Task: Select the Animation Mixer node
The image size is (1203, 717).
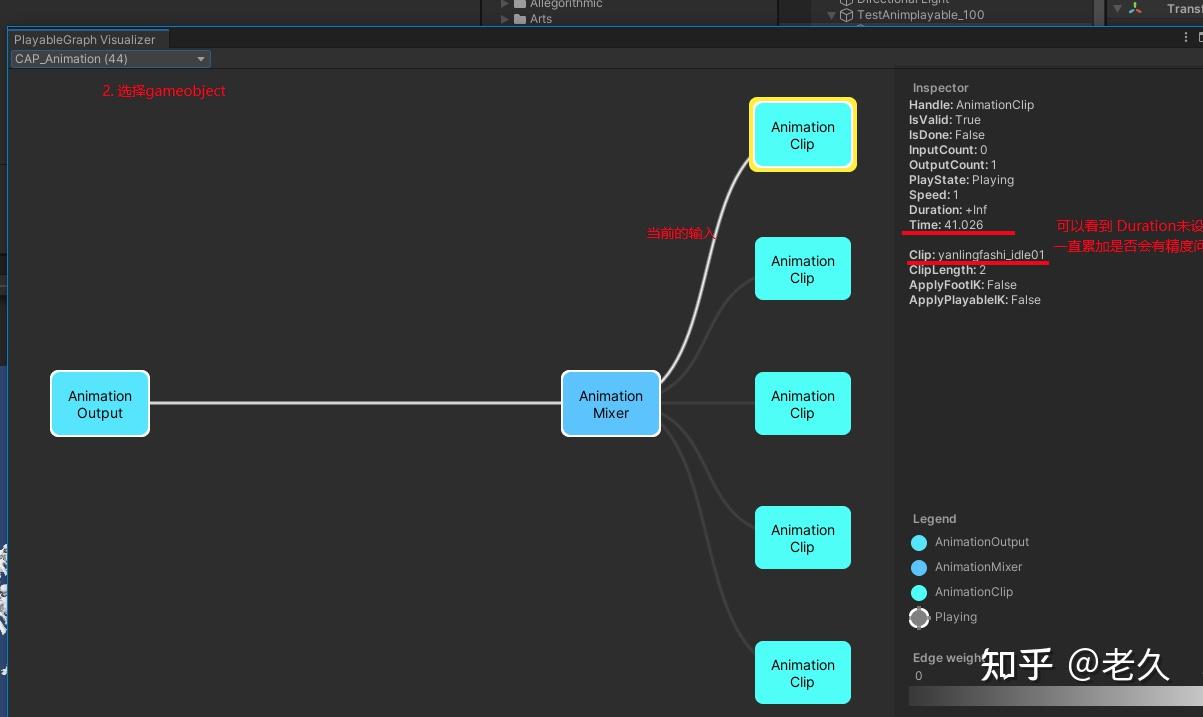Action: (x=611, y=403)
